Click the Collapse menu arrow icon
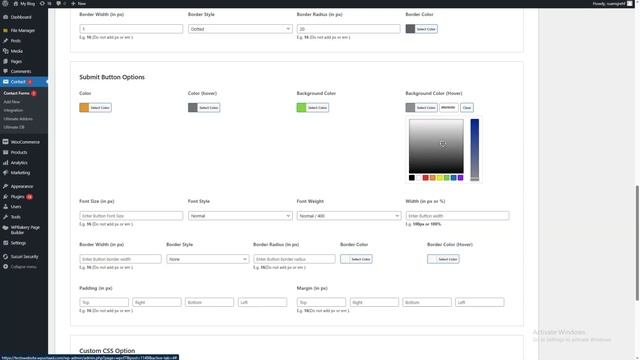Image resolution: width=640 pixels, height=360 pixels. point(5,267)
